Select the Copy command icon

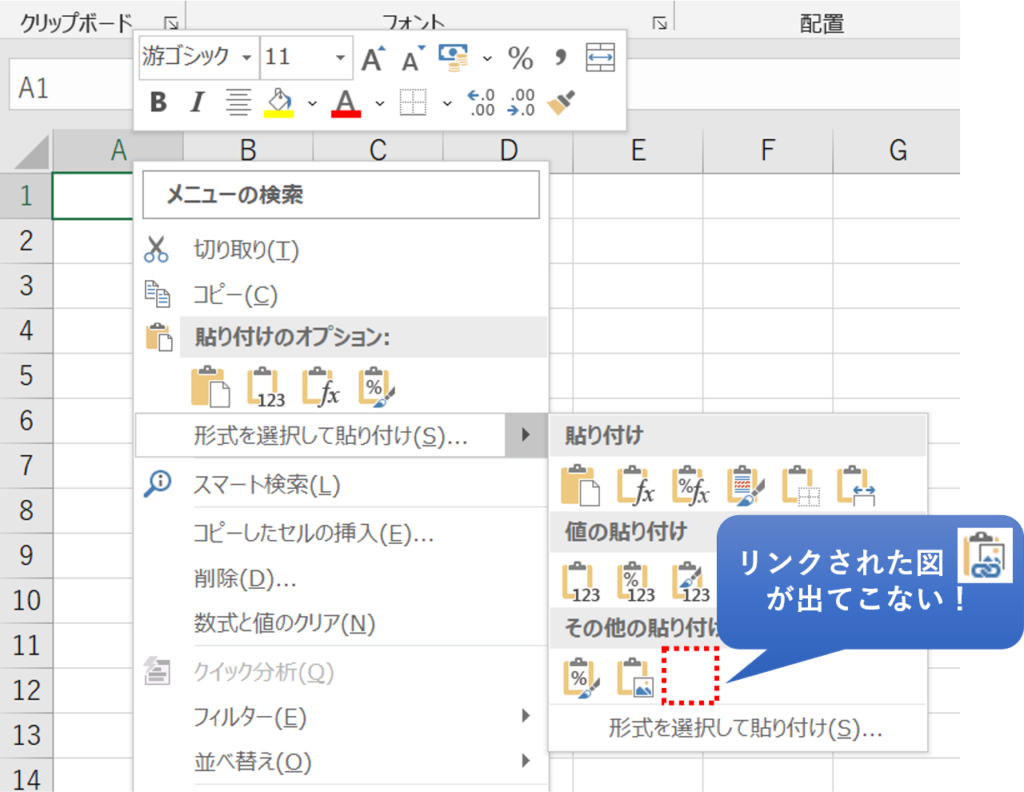157,294
